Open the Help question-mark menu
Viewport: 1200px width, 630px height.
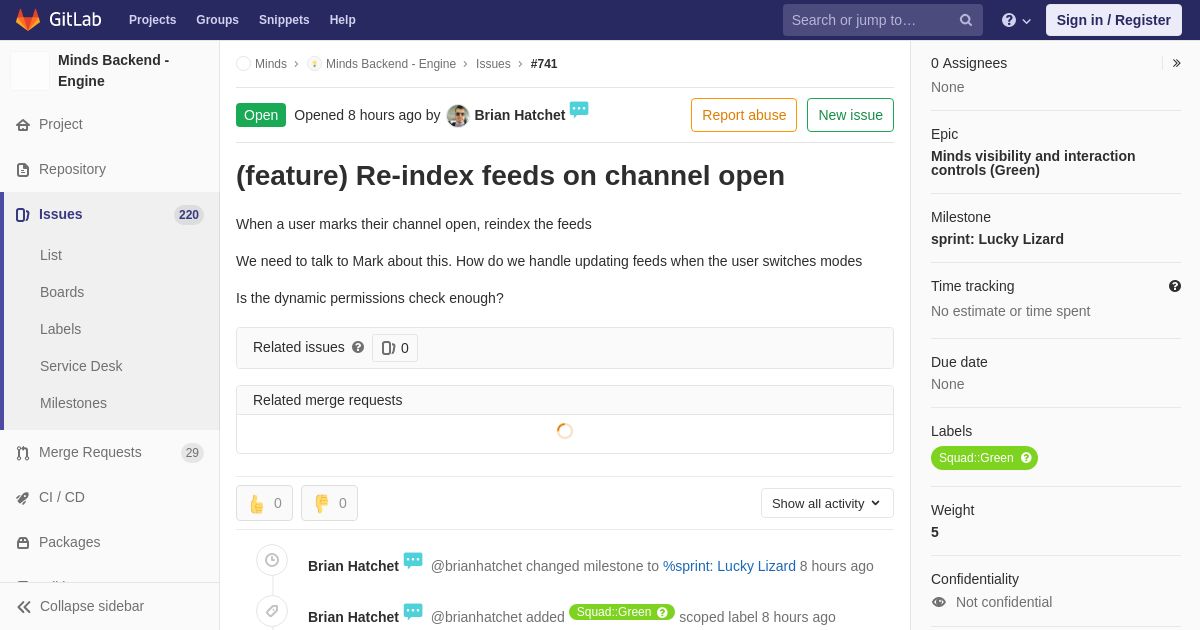[1016, 20]
